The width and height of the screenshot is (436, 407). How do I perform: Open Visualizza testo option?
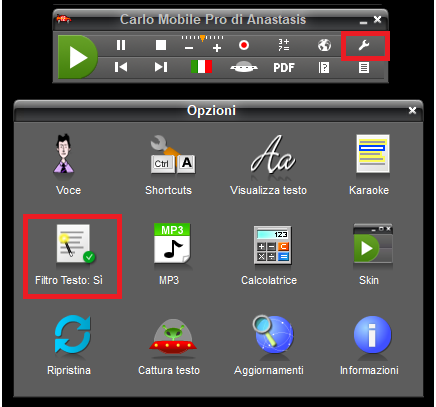pos(269,165)
